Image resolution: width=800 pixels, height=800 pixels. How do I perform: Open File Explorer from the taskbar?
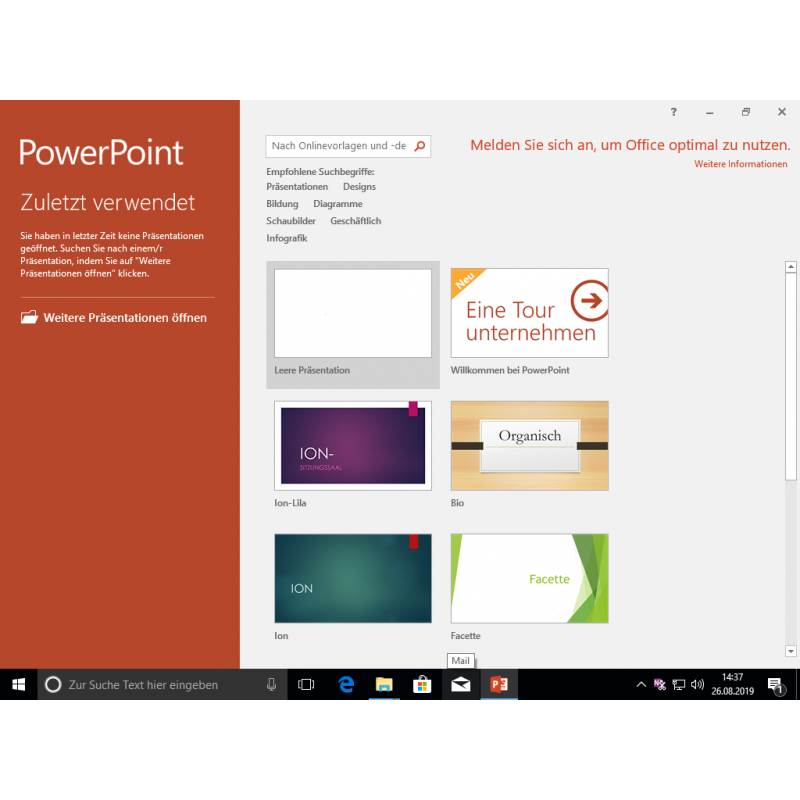[384, 685]
